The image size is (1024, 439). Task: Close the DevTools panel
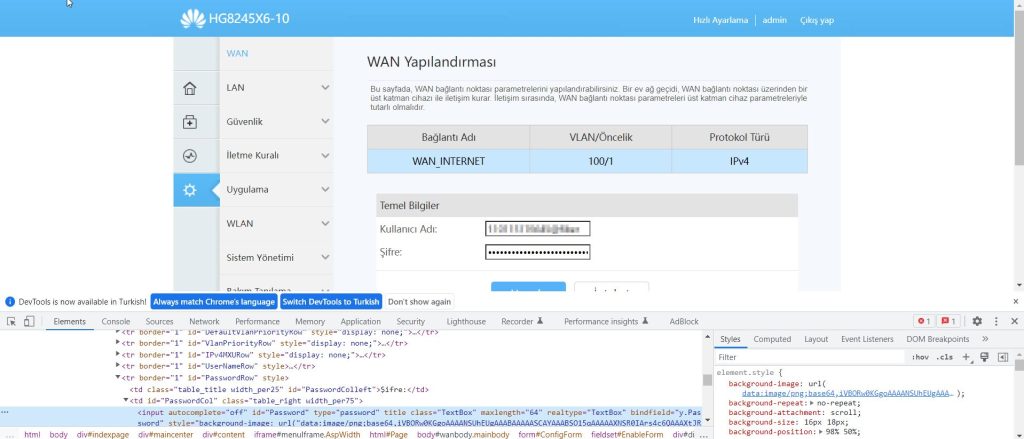pyautogui.click(x=1014, y=321)
